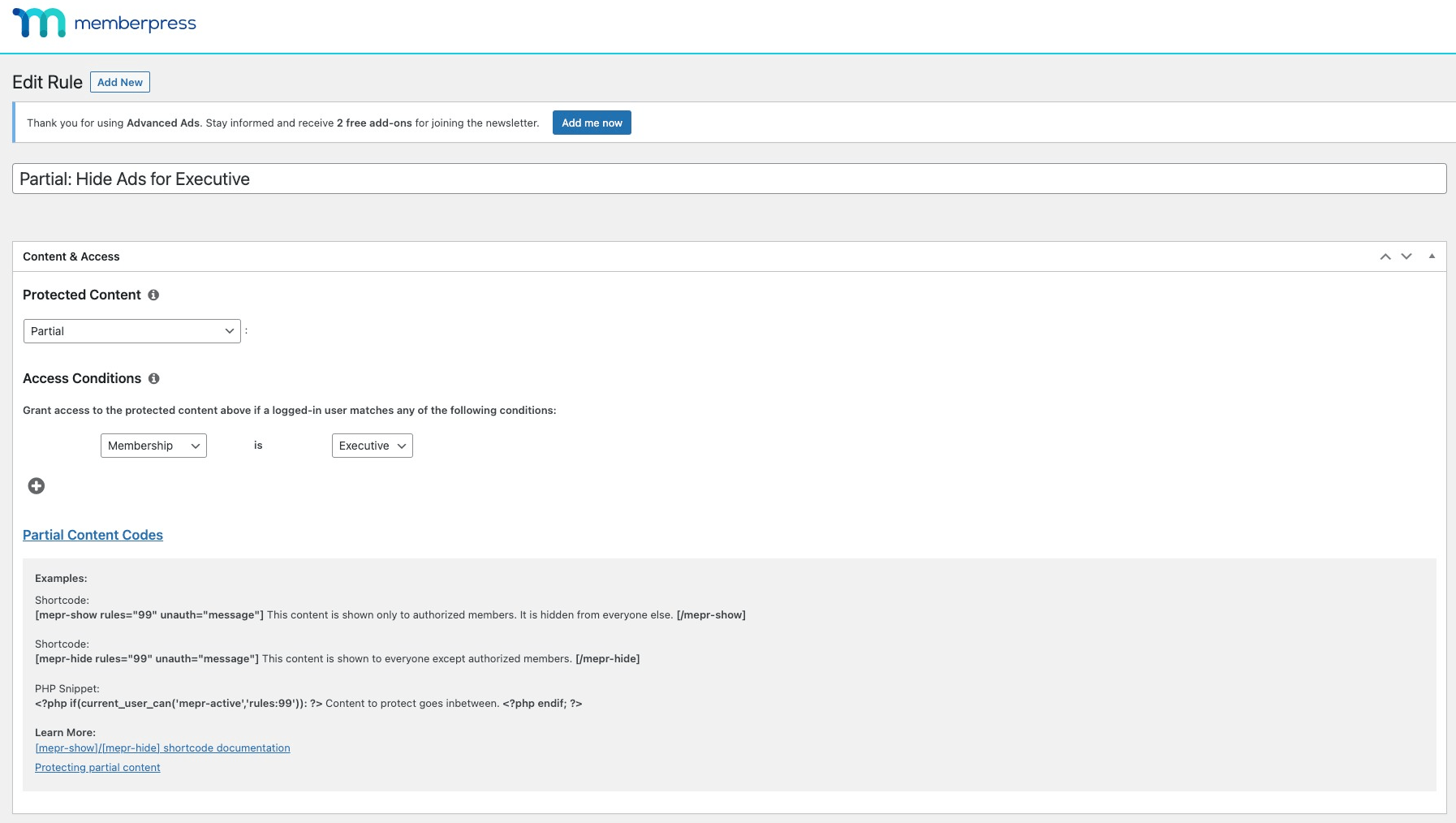1456x823 pixels.
Task: Open the mepr-show/mepr-hide shortcode documentation link
Action: click(162, 748)
